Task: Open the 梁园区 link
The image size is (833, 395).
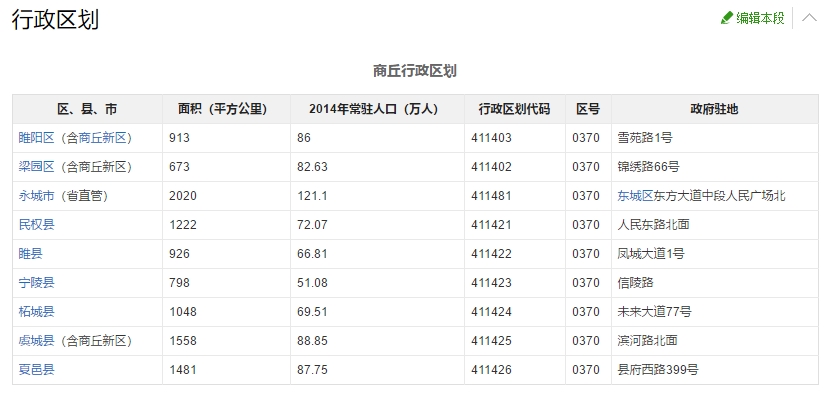Action: point(37,167)
